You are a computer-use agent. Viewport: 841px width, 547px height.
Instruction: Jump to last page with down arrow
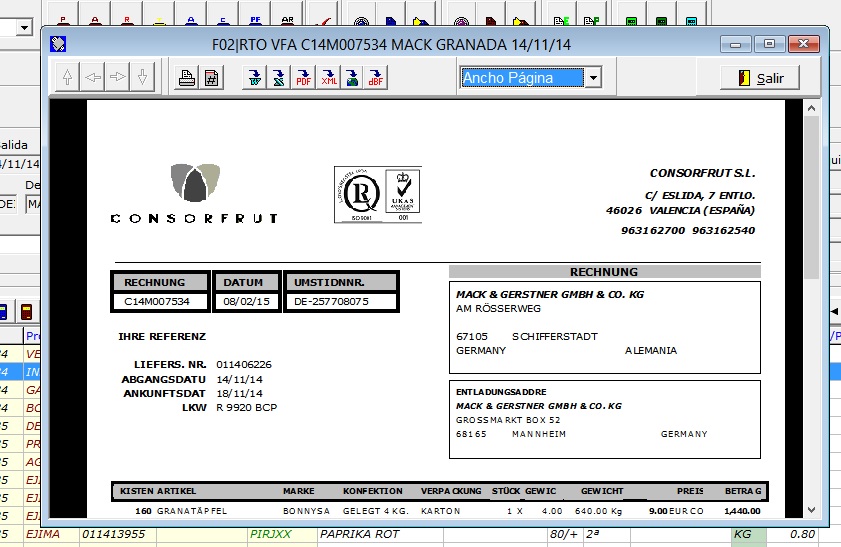pyautogui.click(x=143, y=78)
